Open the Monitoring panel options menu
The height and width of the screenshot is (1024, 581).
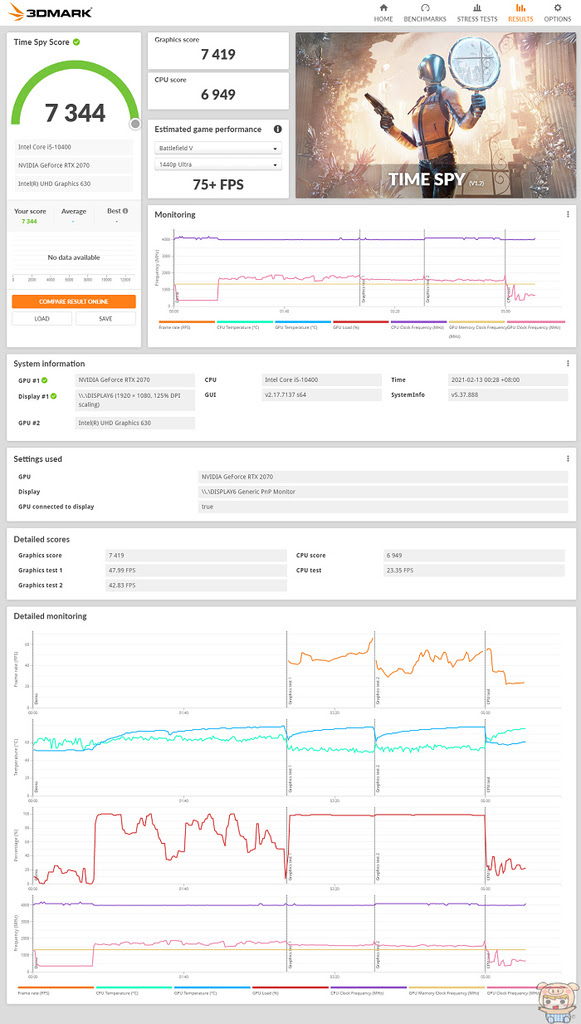tap(568, 214)
